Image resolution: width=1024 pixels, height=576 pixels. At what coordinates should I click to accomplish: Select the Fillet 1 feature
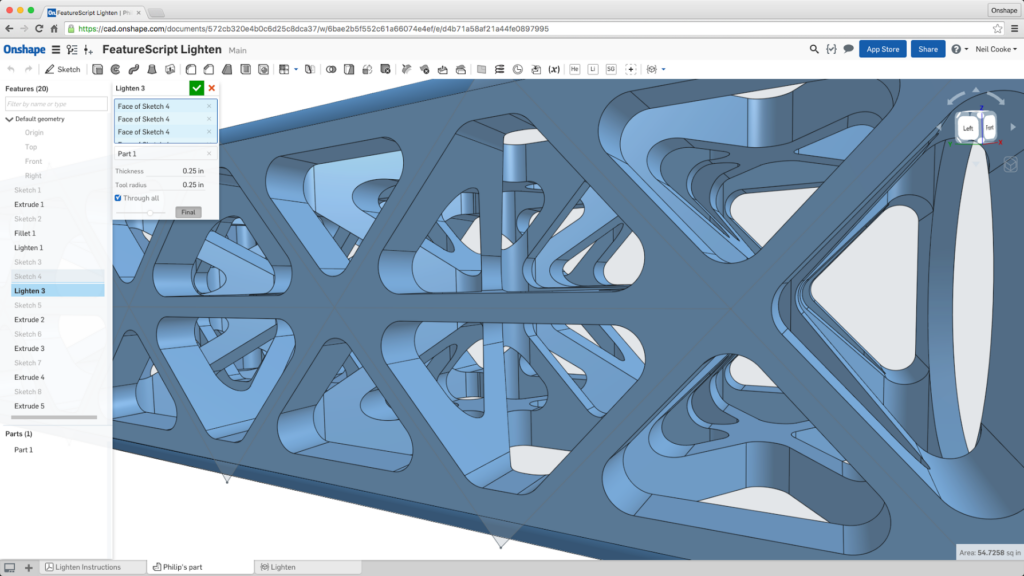(25, 233)
